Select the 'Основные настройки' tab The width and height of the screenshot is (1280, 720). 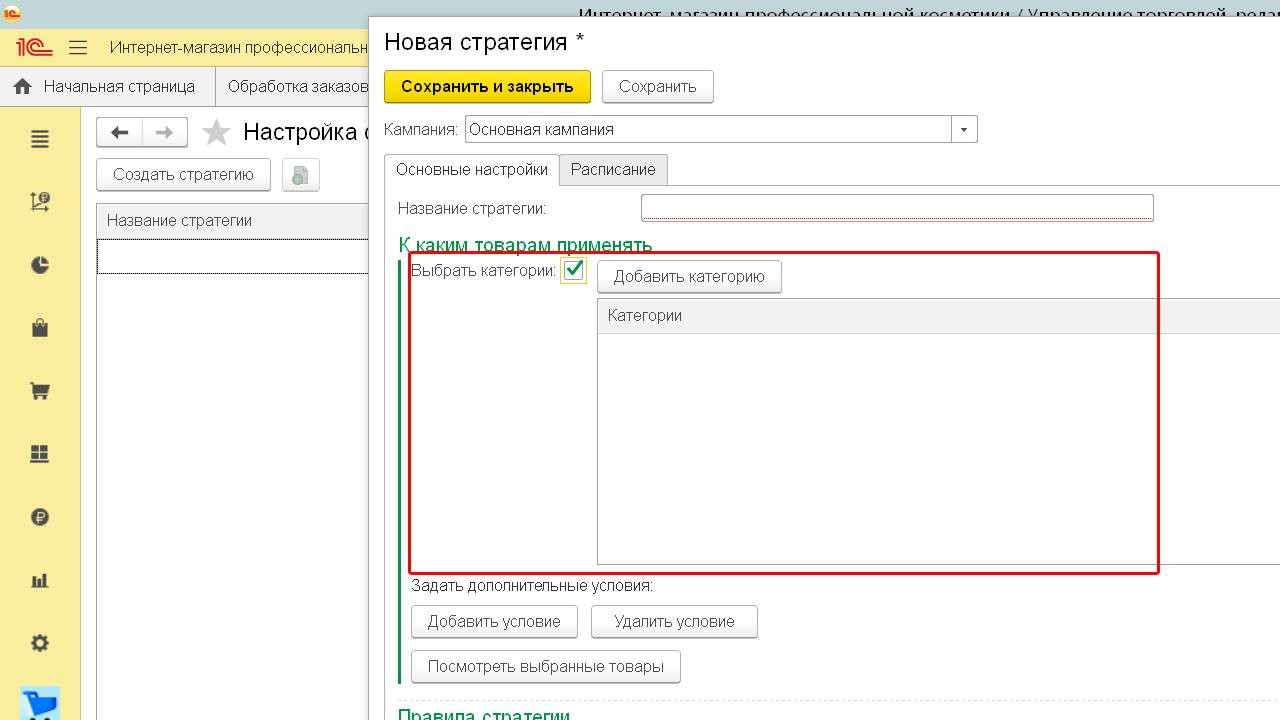click(471, 169)
